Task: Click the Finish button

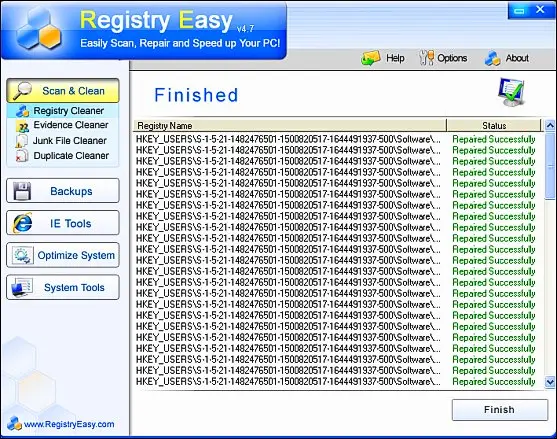Action: coord(499,410)
